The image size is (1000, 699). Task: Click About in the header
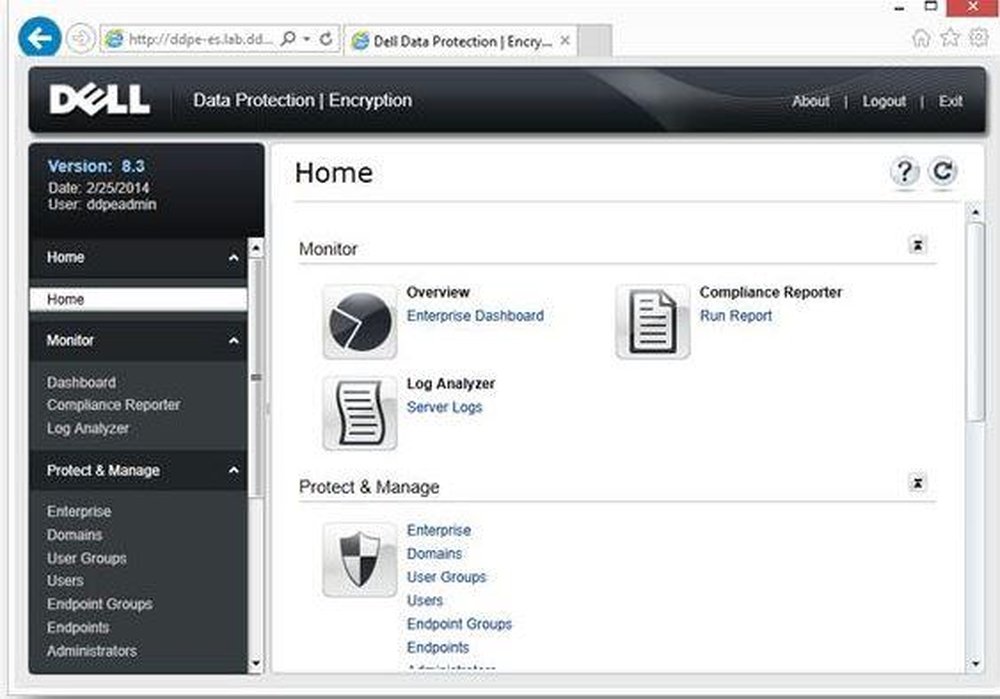pos(811,101)
